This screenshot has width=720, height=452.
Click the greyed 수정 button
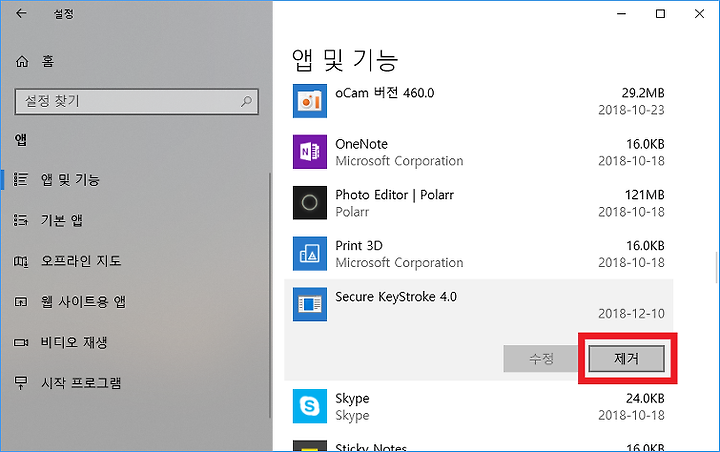tap(541, 358)
